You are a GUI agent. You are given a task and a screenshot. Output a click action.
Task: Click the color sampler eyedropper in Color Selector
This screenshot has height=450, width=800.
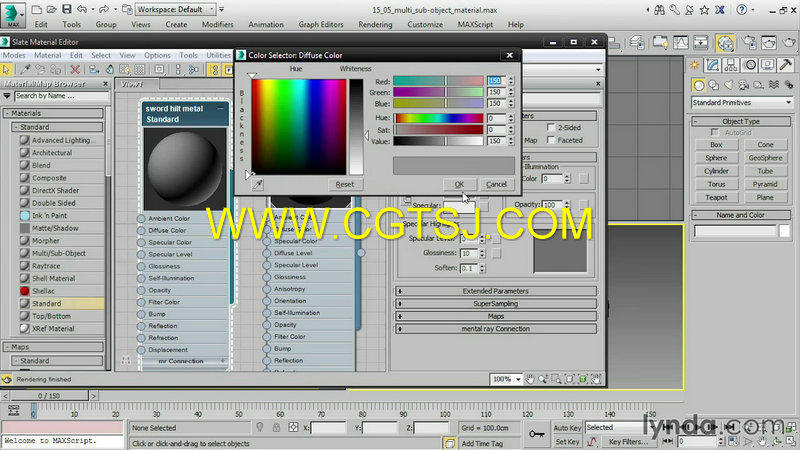coord(258,185)
